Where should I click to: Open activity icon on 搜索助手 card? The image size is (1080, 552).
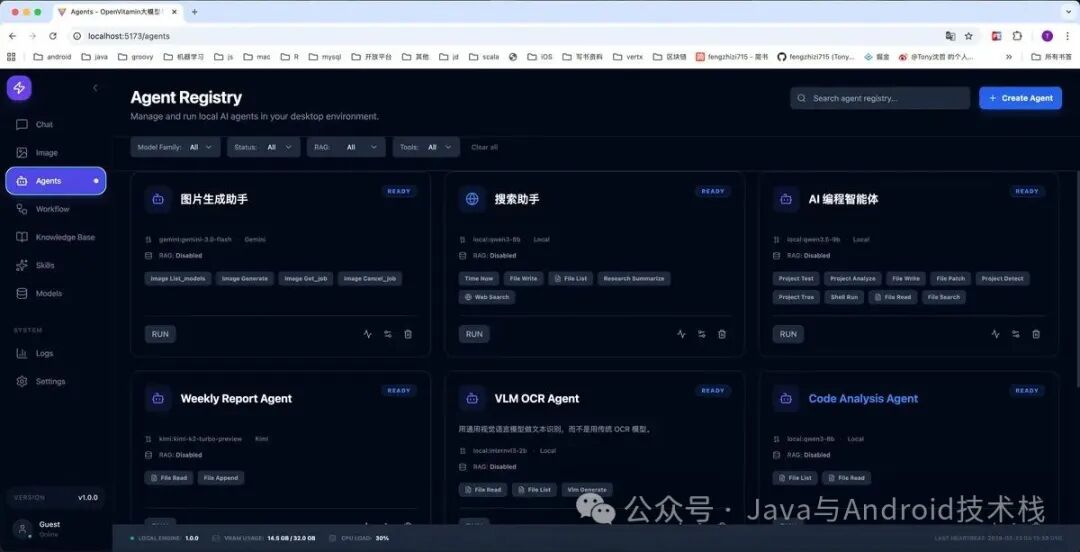(x=681, y=334)
